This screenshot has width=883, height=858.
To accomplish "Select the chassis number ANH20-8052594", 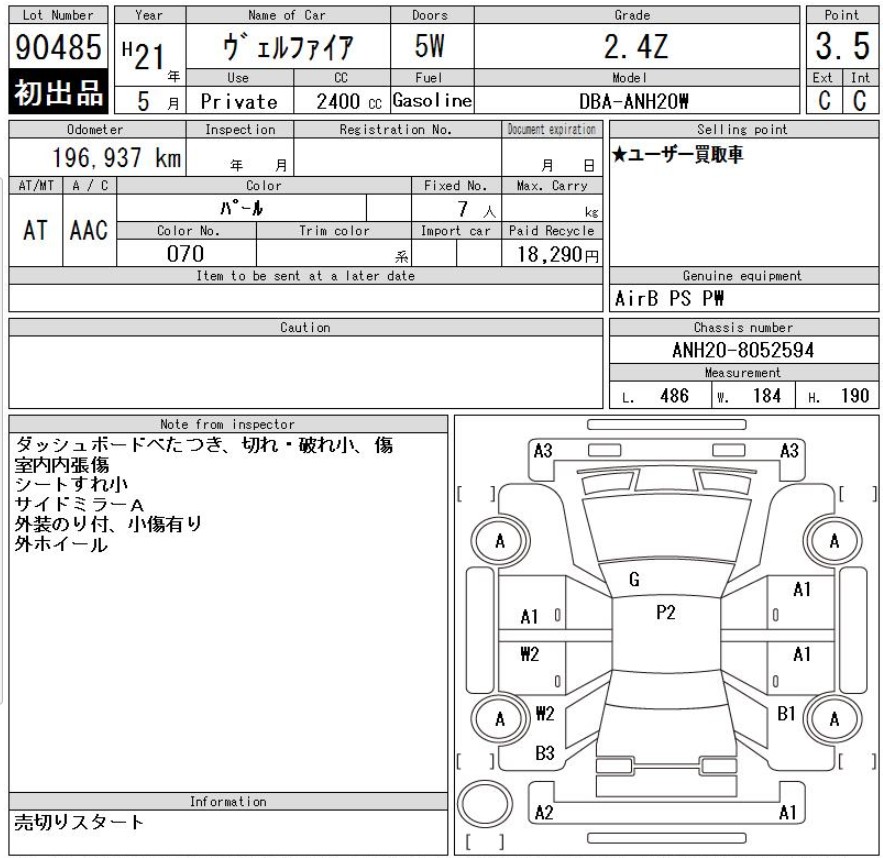I will [742, 351].
